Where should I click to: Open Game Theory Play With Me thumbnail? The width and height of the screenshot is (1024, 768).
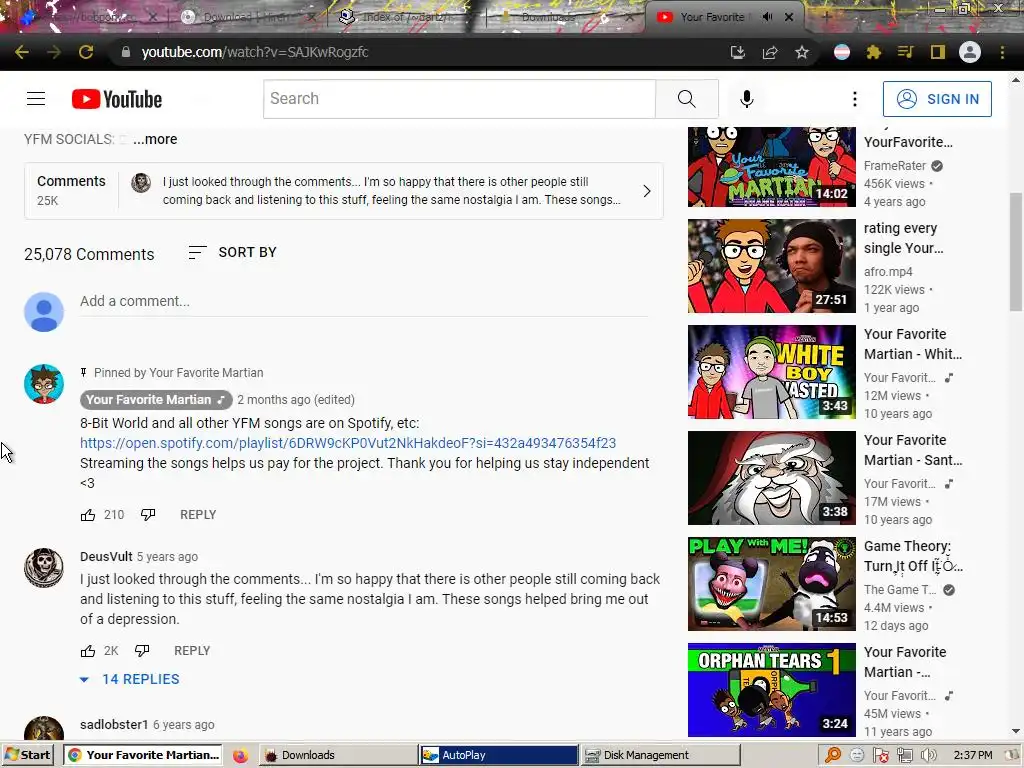pos(771,584)
